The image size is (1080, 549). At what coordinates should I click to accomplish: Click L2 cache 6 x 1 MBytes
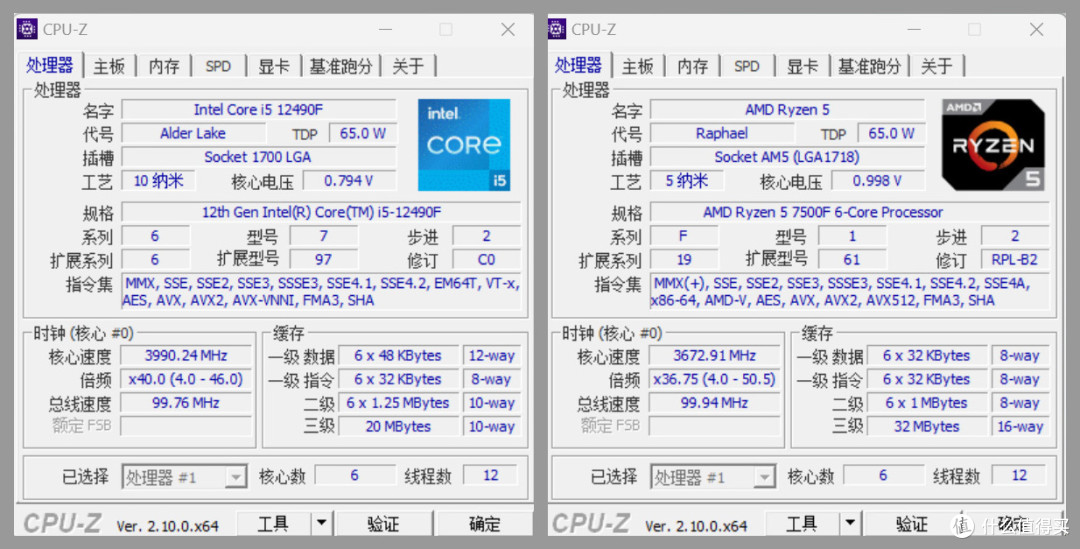click(926, 403)
